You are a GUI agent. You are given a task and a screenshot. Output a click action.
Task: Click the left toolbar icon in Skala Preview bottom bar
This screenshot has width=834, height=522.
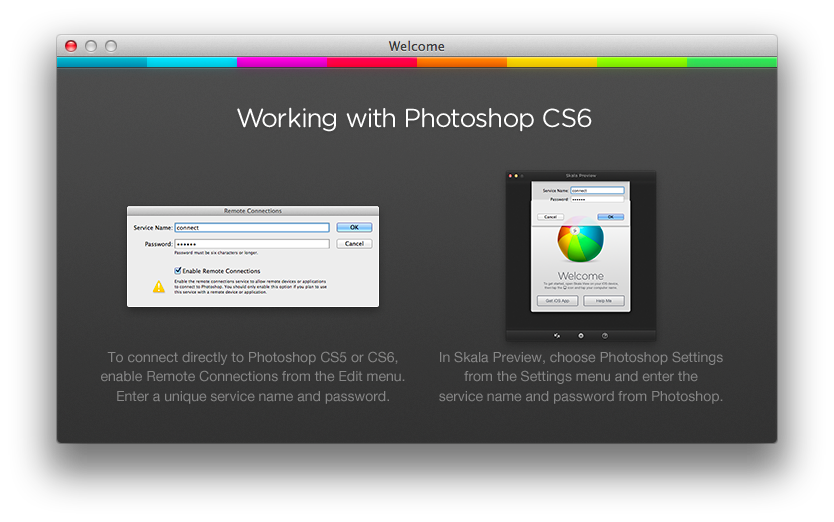557,336
